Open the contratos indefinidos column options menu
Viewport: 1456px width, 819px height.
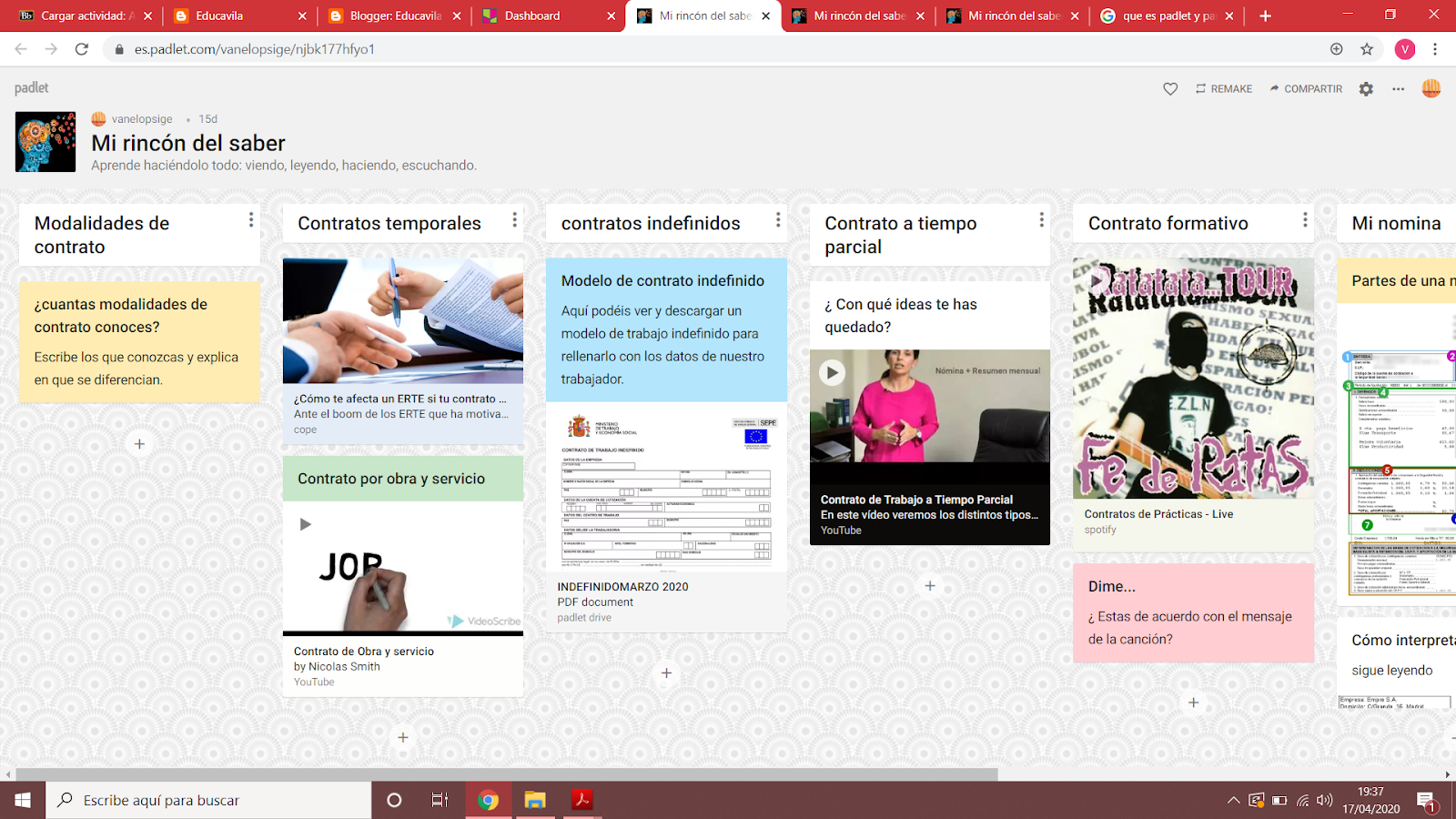tap(777, 218)
